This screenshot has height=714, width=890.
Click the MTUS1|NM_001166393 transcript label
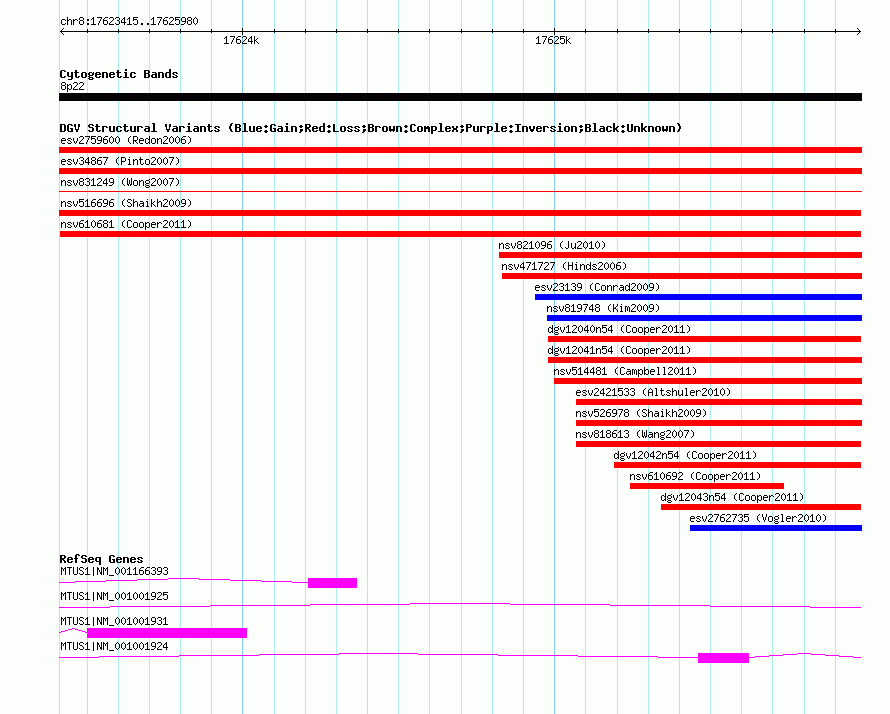pos(114,572)
